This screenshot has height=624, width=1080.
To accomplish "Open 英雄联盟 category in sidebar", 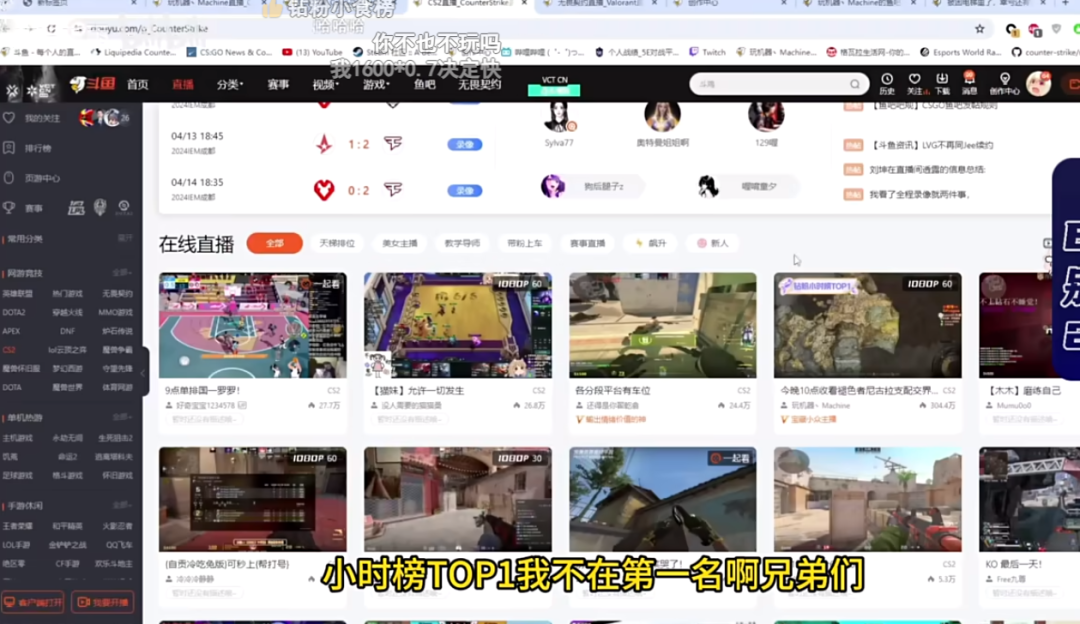I will click(x=17, y=294).
